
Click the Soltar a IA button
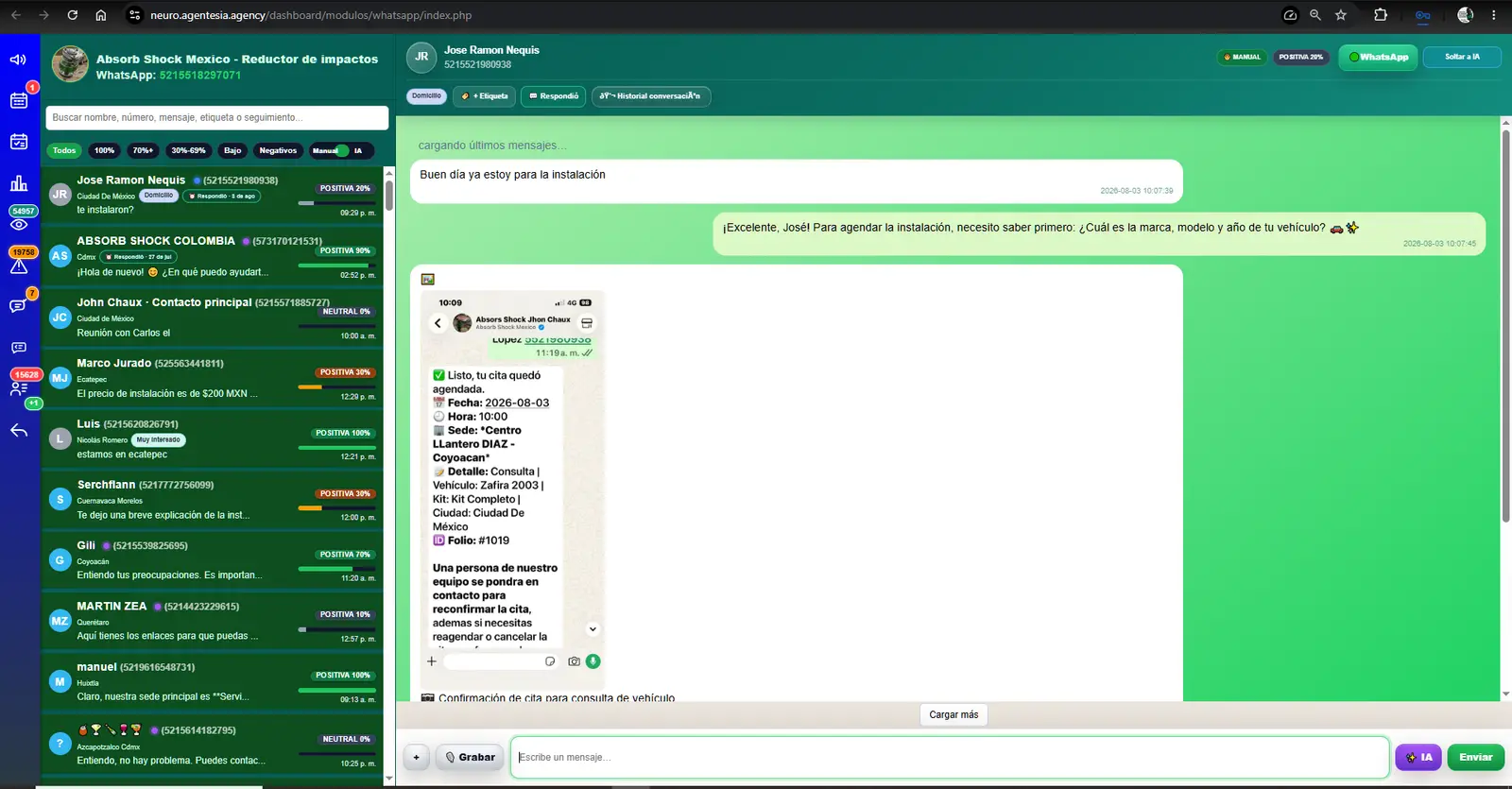[1462, 57]
